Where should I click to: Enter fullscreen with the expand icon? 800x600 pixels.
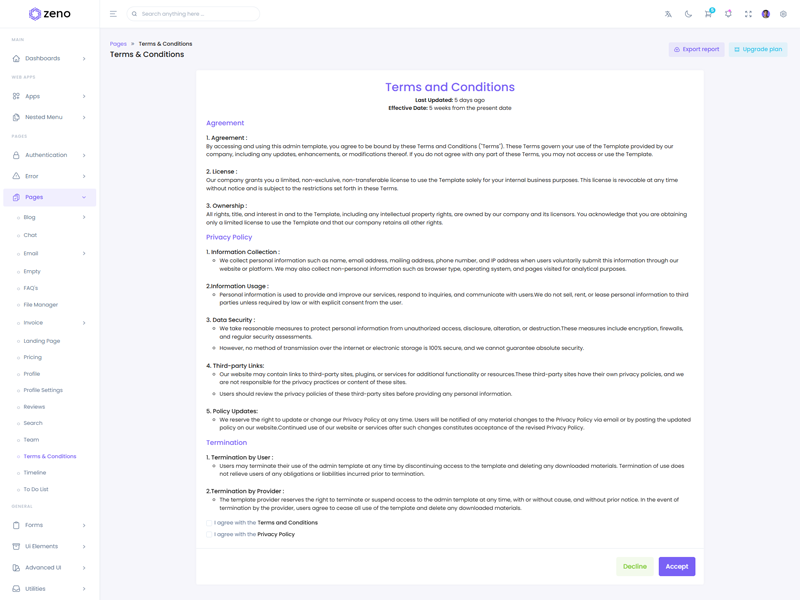pyautogui.click(x=748, y=14)
